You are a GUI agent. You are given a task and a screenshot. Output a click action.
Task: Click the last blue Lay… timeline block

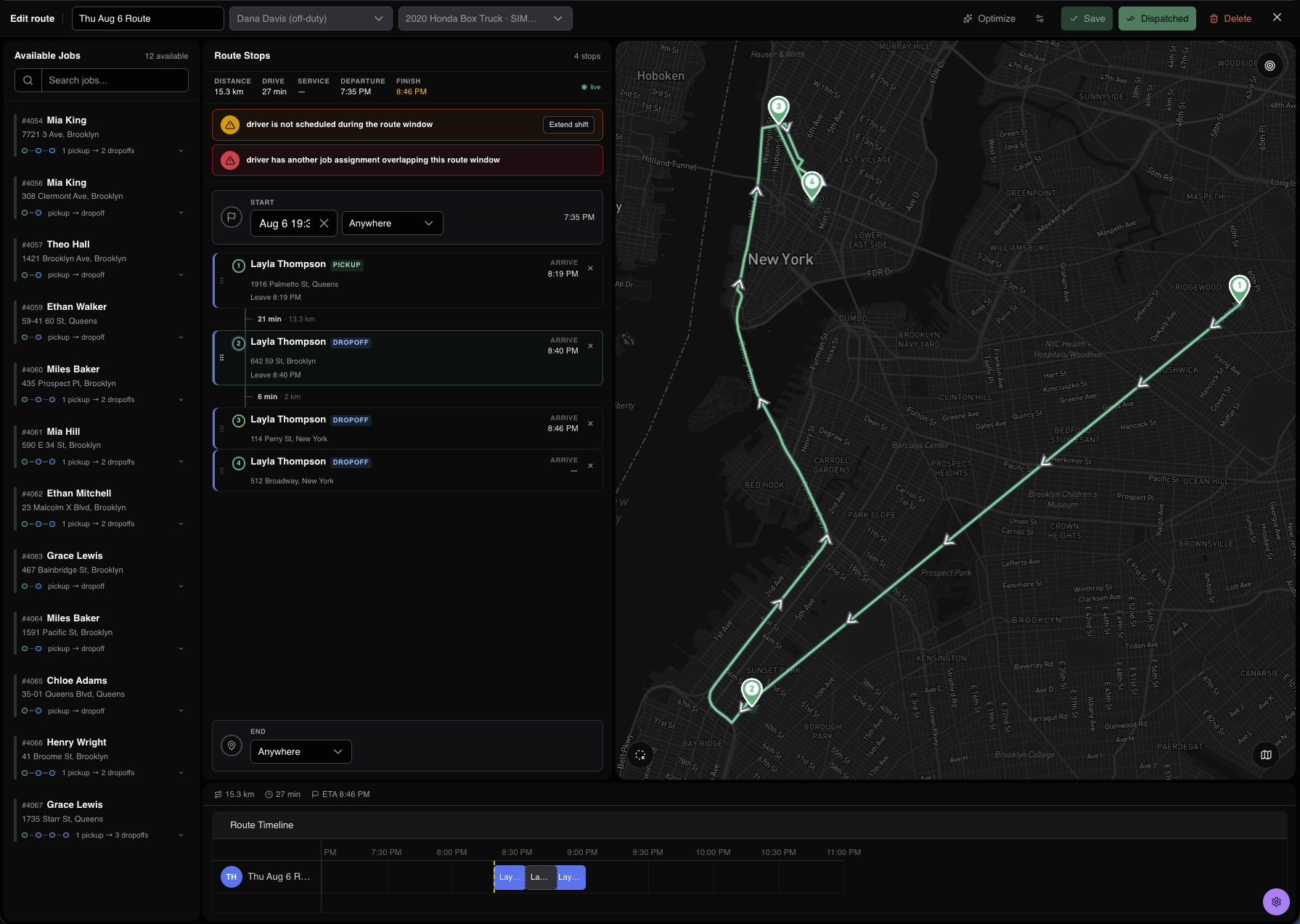[571, 878]
